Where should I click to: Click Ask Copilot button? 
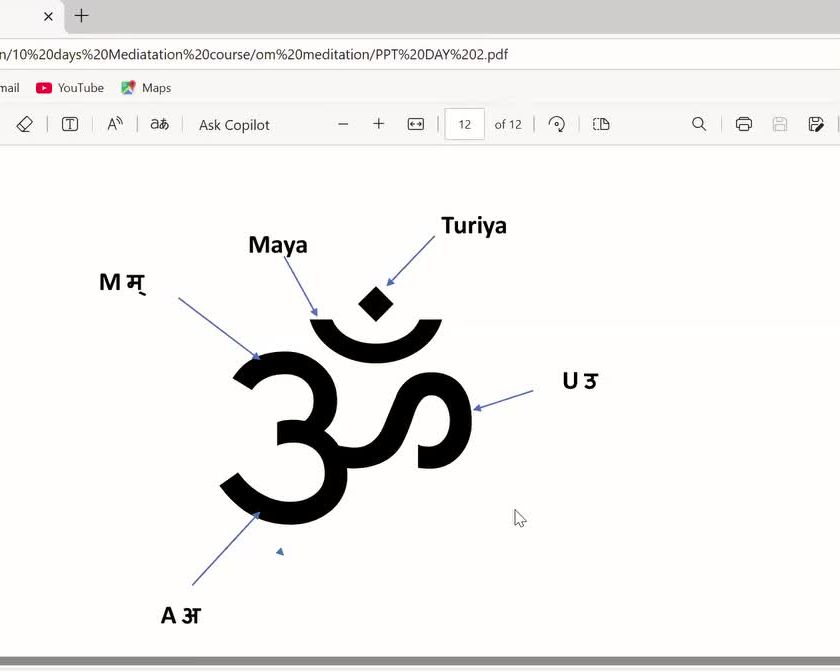pos(234,125)
